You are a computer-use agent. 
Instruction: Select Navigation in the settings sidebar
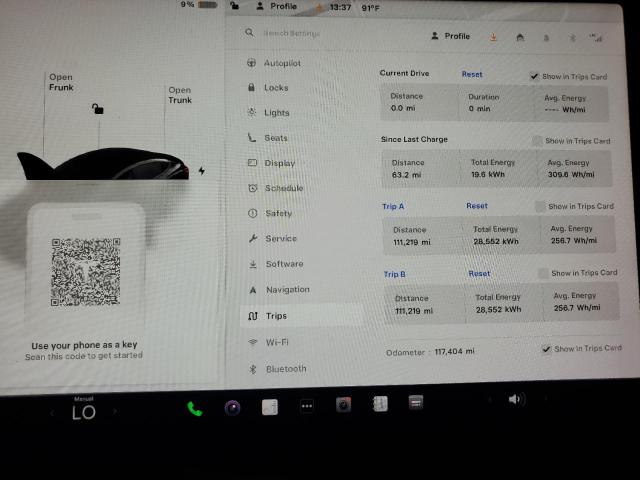287,290
